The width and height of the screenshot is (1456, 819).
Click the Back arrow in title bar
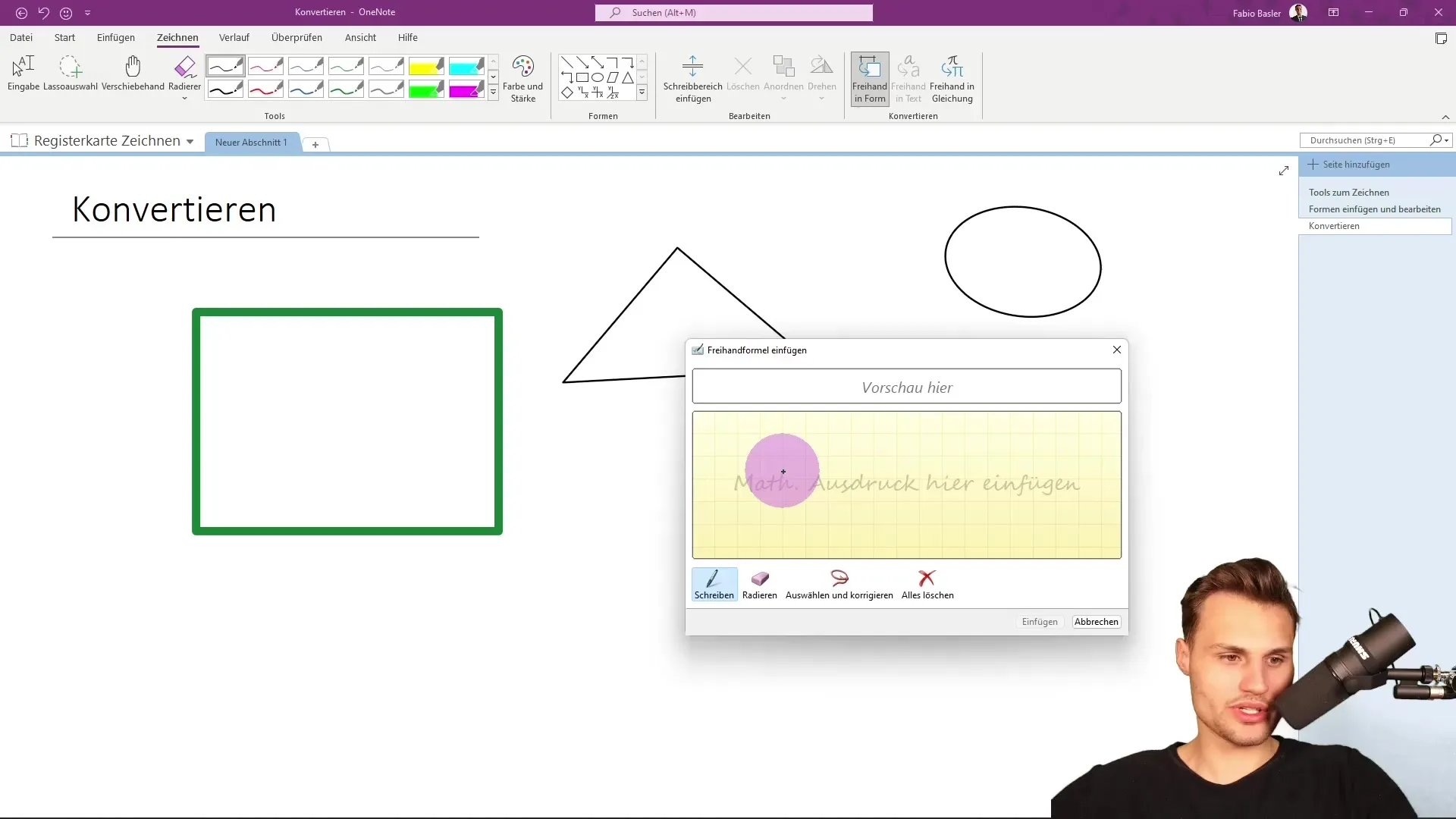21,13
